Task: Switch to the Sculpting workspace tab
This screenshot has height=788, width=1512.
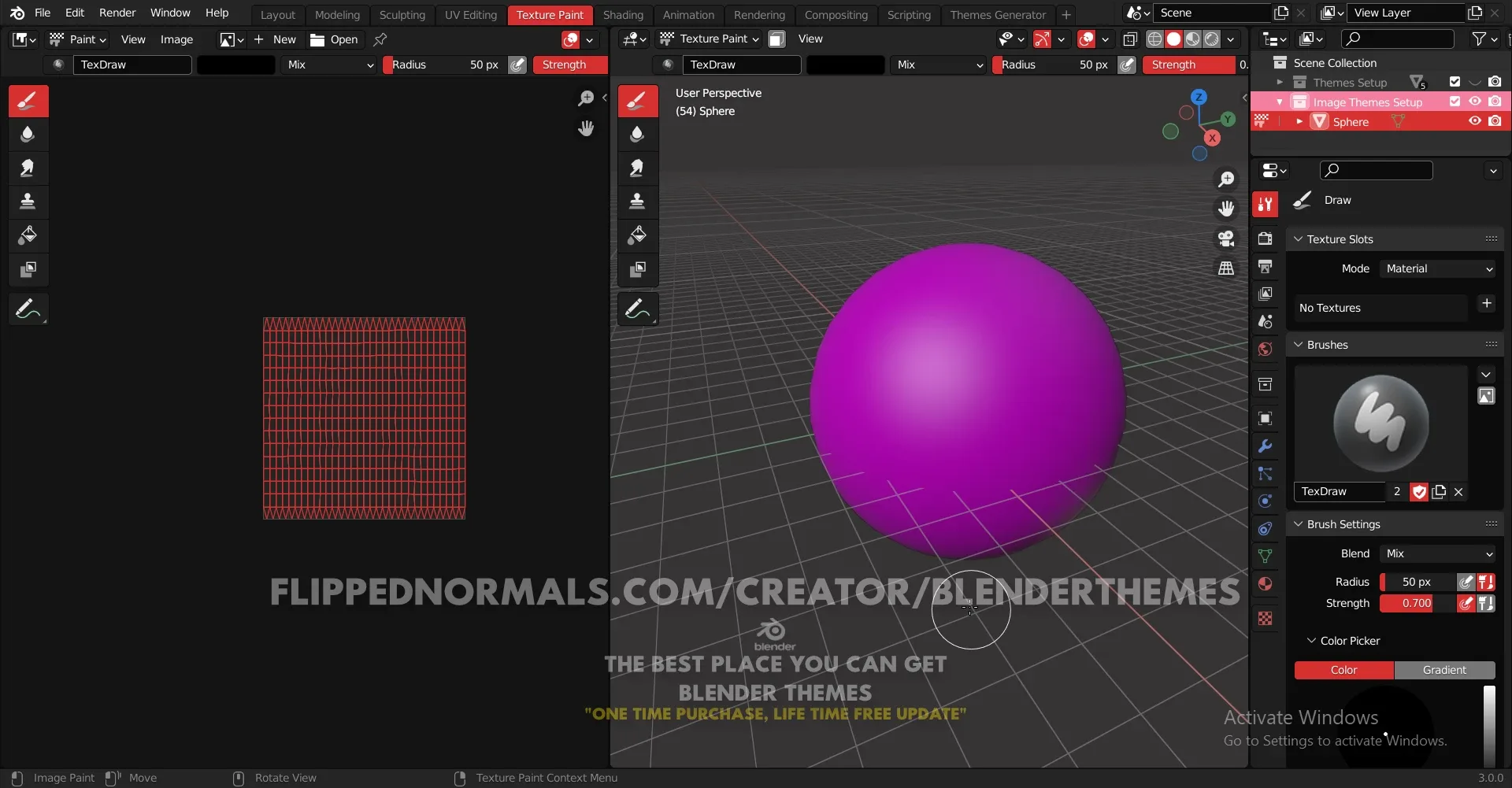Action: 402,15
